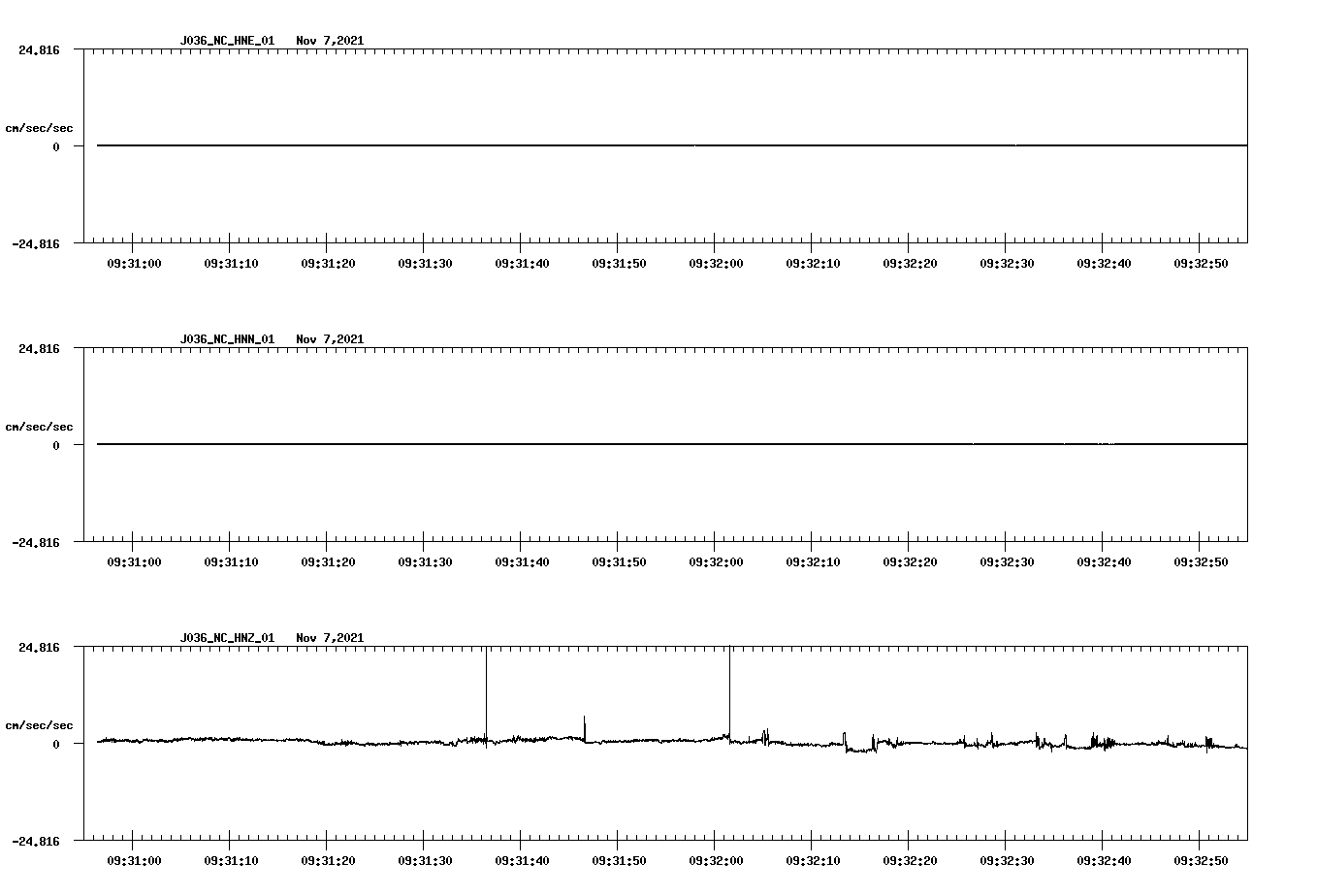Click the 09:31:00 time label under HNE plot

click(x=134, y=263)
